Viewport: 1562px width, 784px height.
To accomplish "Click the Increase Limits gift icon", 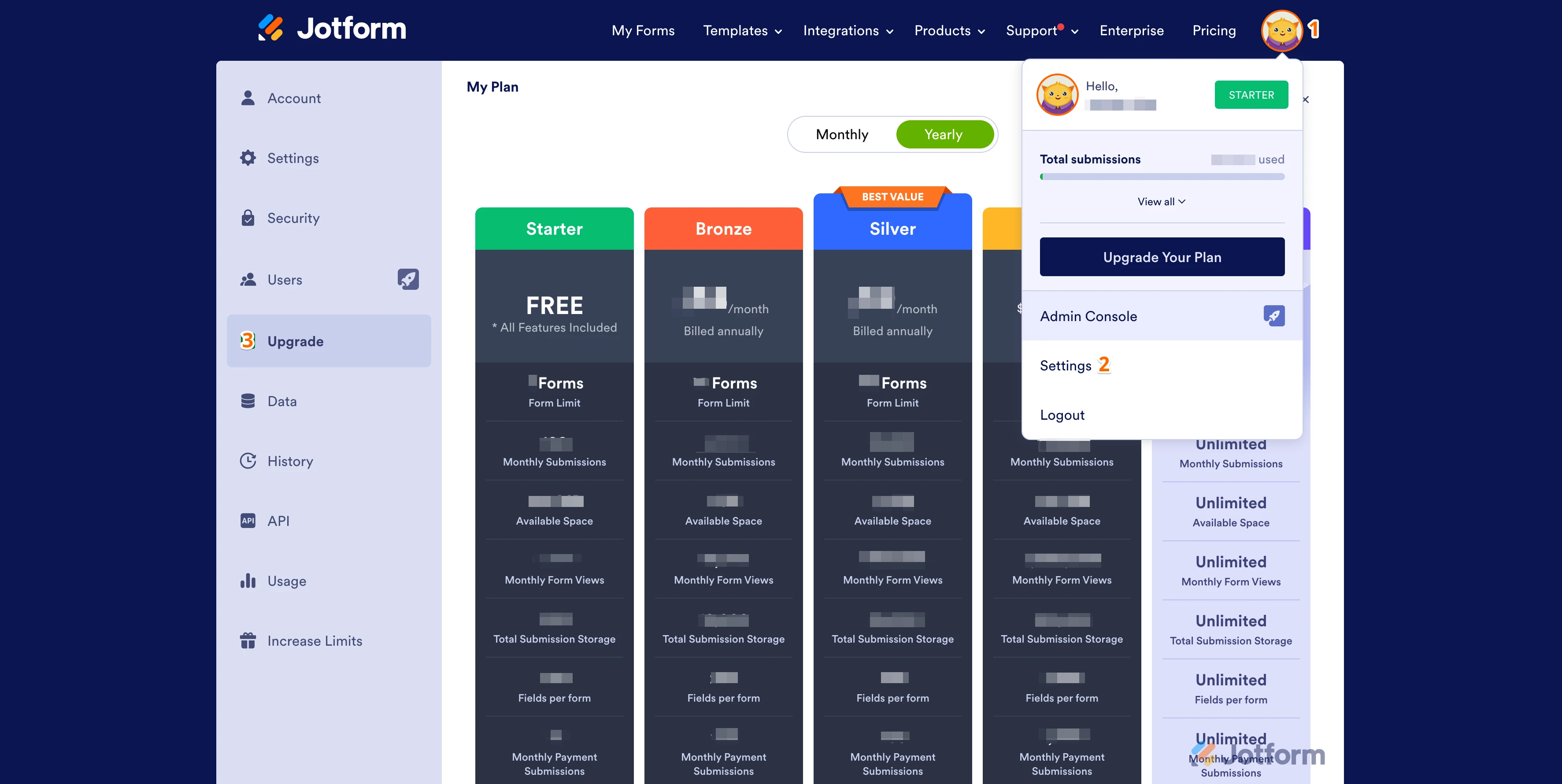I will [x=248, y=640].
